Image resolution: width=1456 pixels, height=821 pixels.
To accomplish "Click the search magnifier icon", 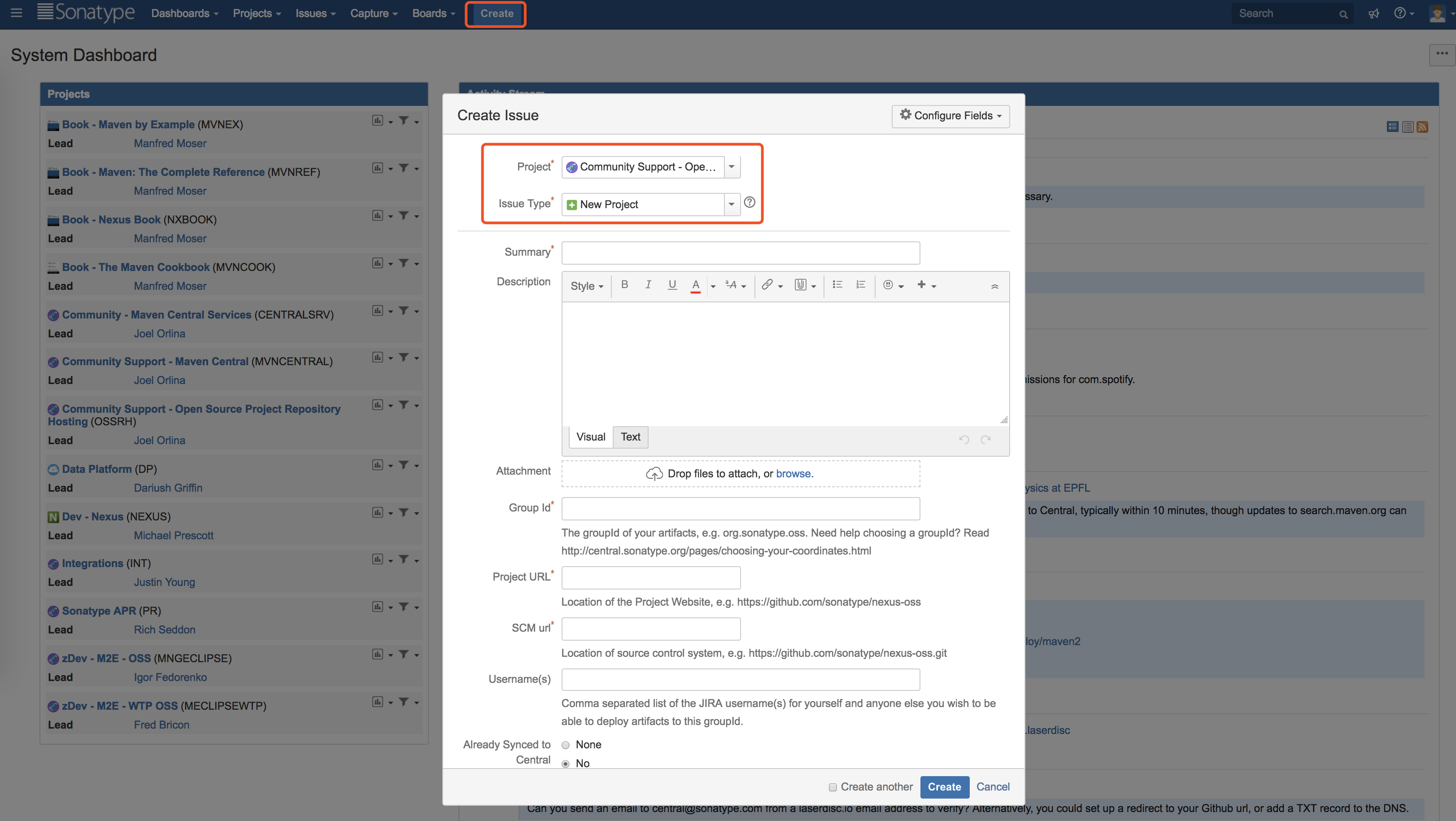I will coord(1343,14).
